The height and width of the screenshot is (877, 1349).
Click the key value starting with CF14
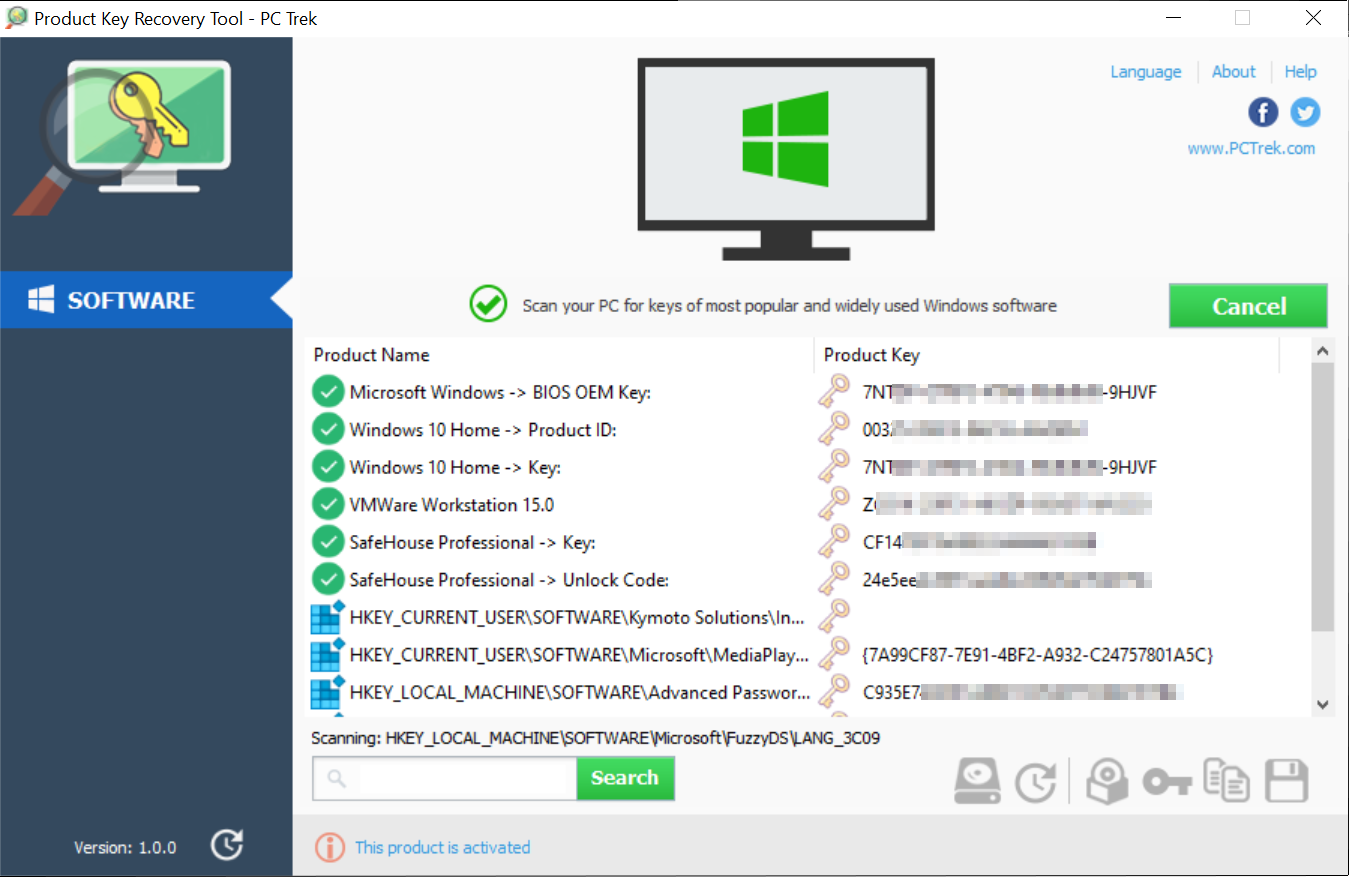tap(979, 542)
